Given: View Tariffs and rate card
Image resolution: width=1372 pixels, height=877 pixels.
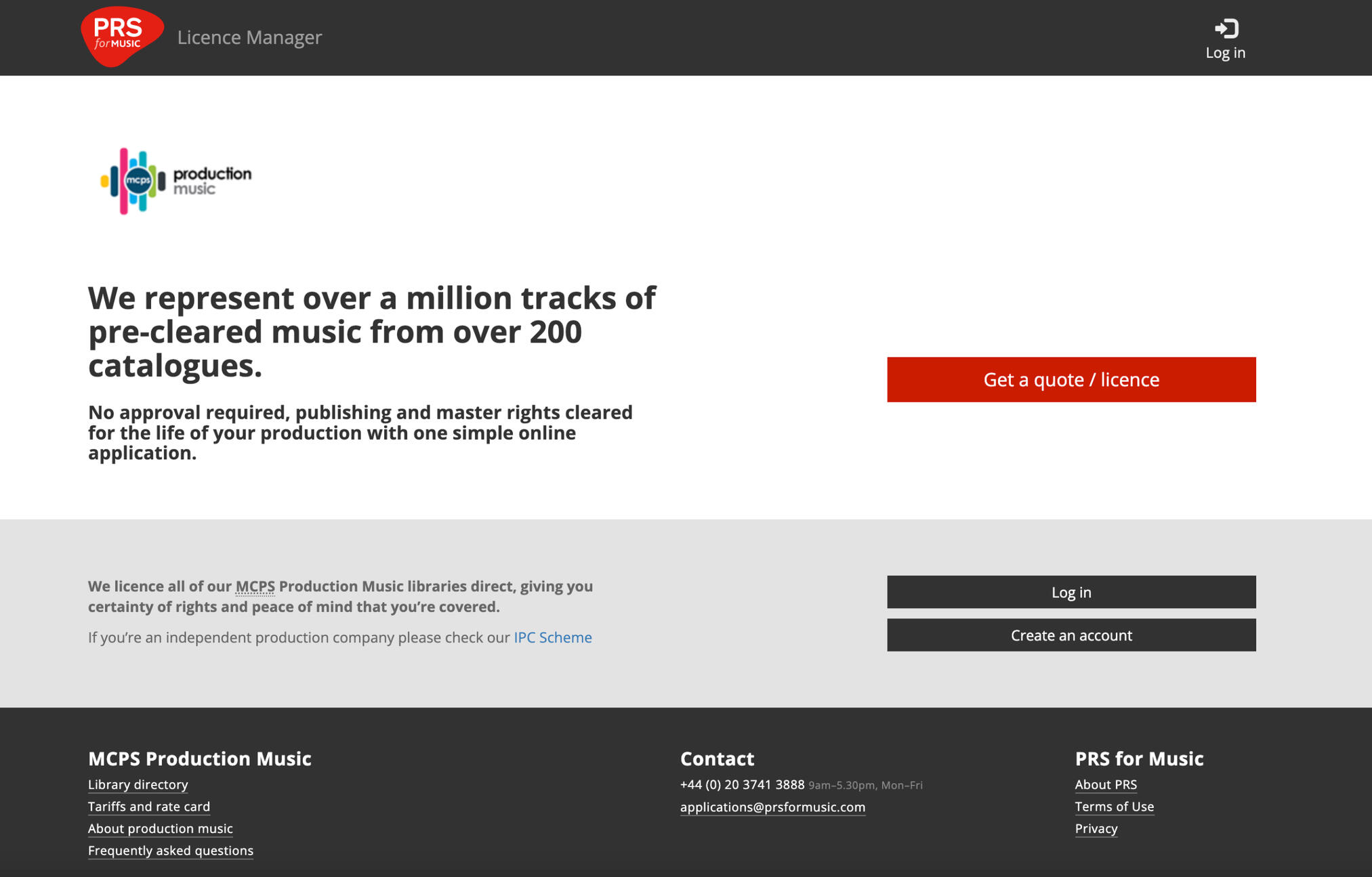Looking at the screenshot, I should 148,807.
